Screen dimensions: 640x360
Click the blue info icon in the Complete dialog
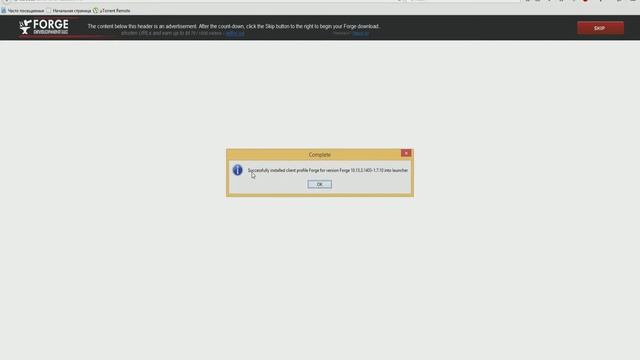click(x=238, y=170)
